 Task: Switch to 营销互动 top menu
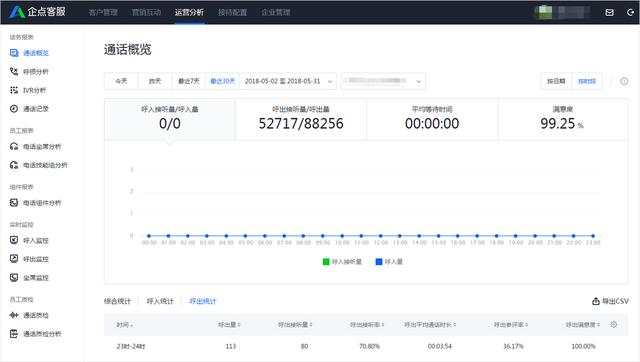(146, 13)
